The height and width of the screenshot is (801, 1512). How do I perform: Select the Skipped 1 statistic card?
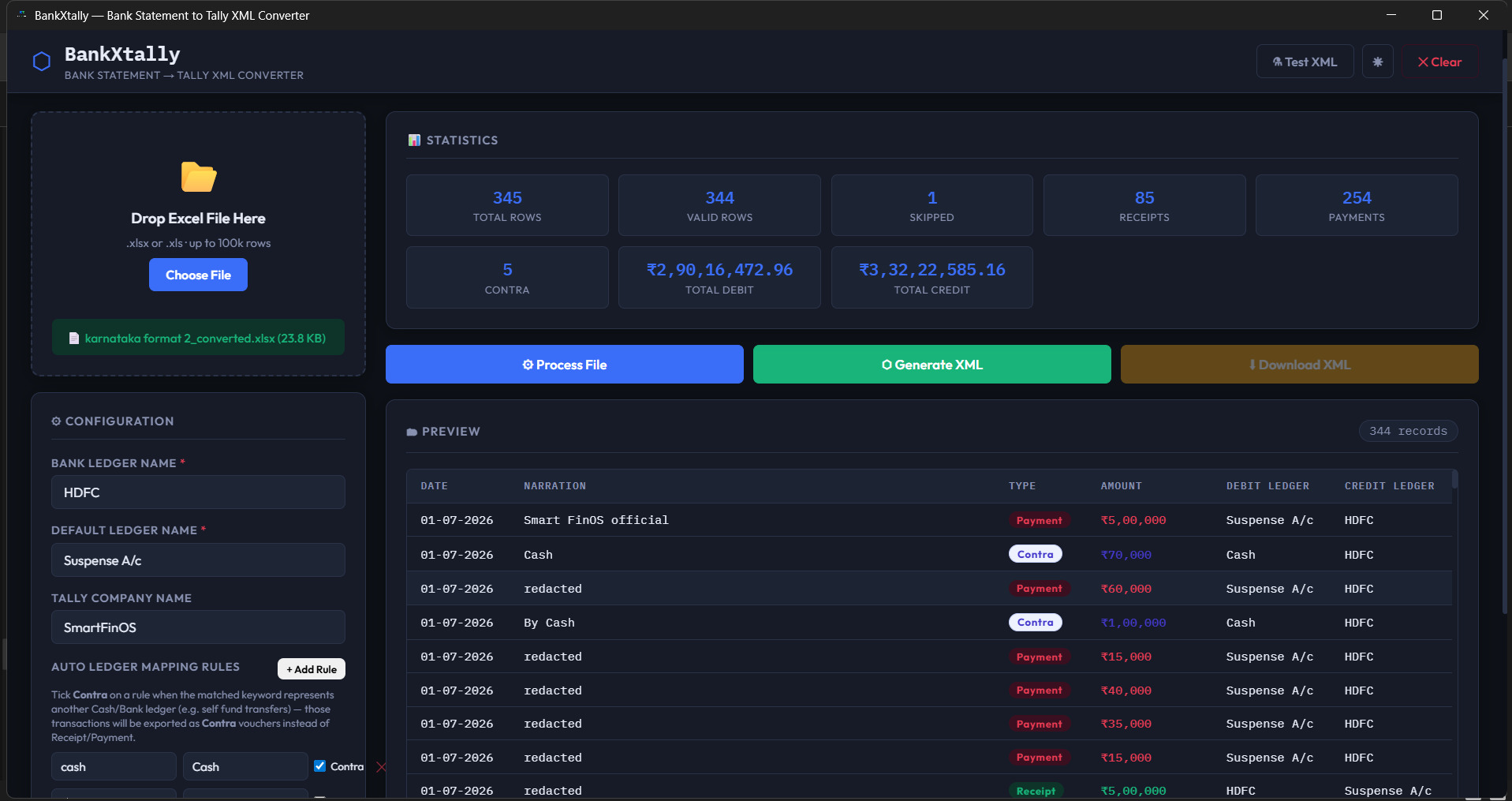coord(932,205)
